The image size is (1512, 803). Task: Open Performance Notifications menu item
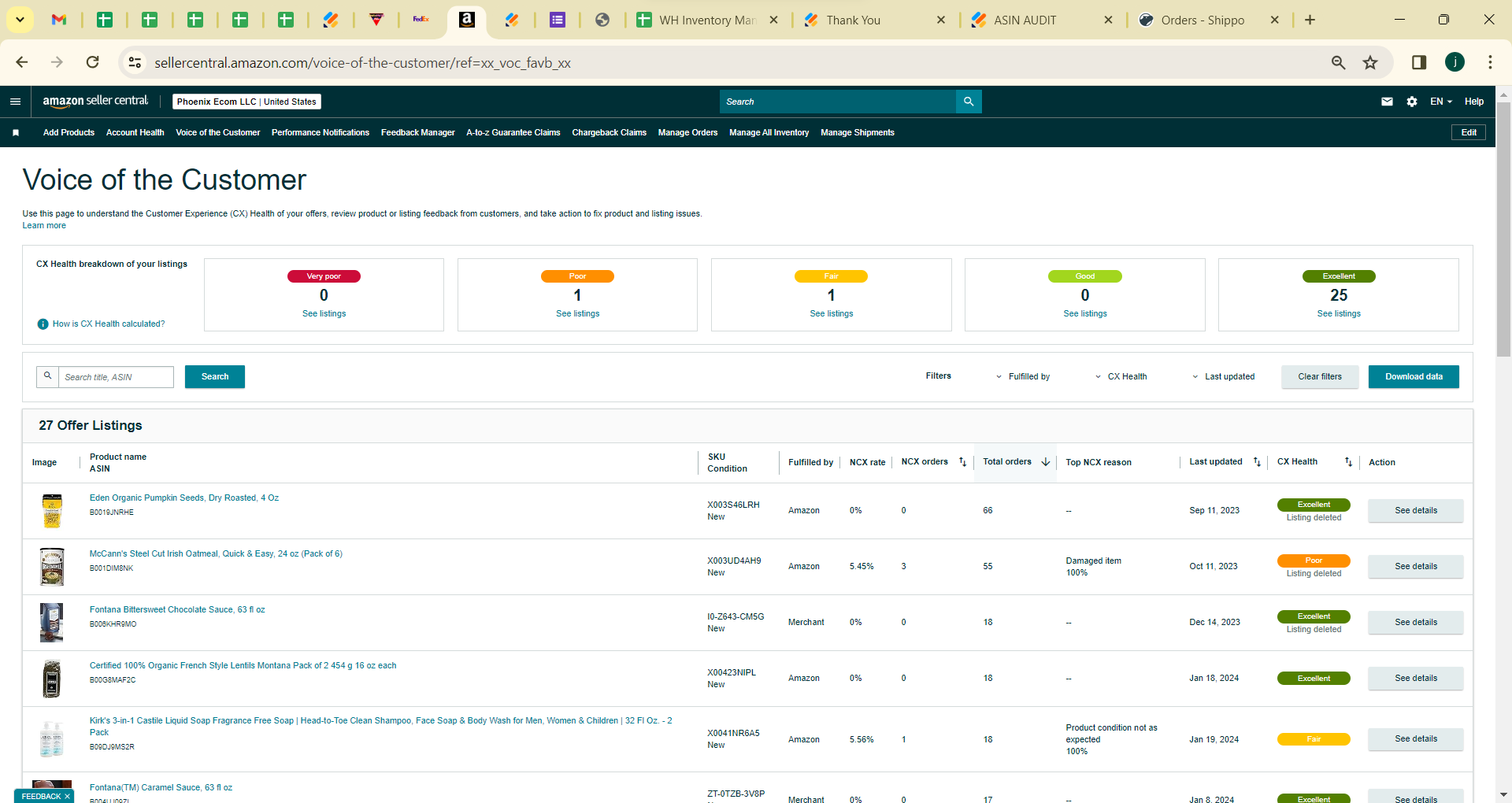tap(321, 132)
